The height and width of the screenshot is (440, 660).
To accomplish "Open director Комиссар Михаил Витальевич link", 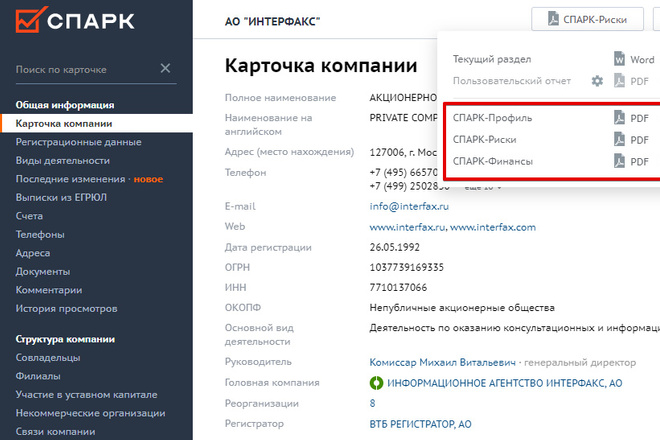I will [442, 362].
